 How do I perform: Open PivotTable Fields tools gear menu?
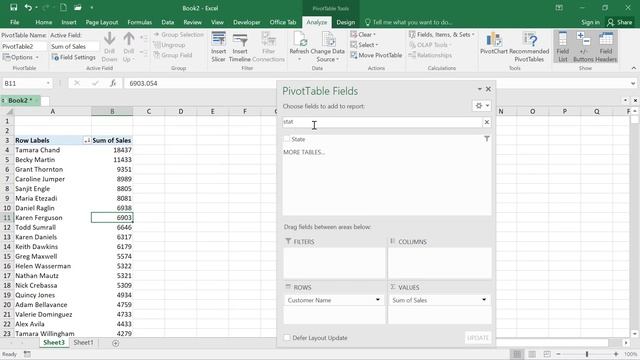pos(482,106)
